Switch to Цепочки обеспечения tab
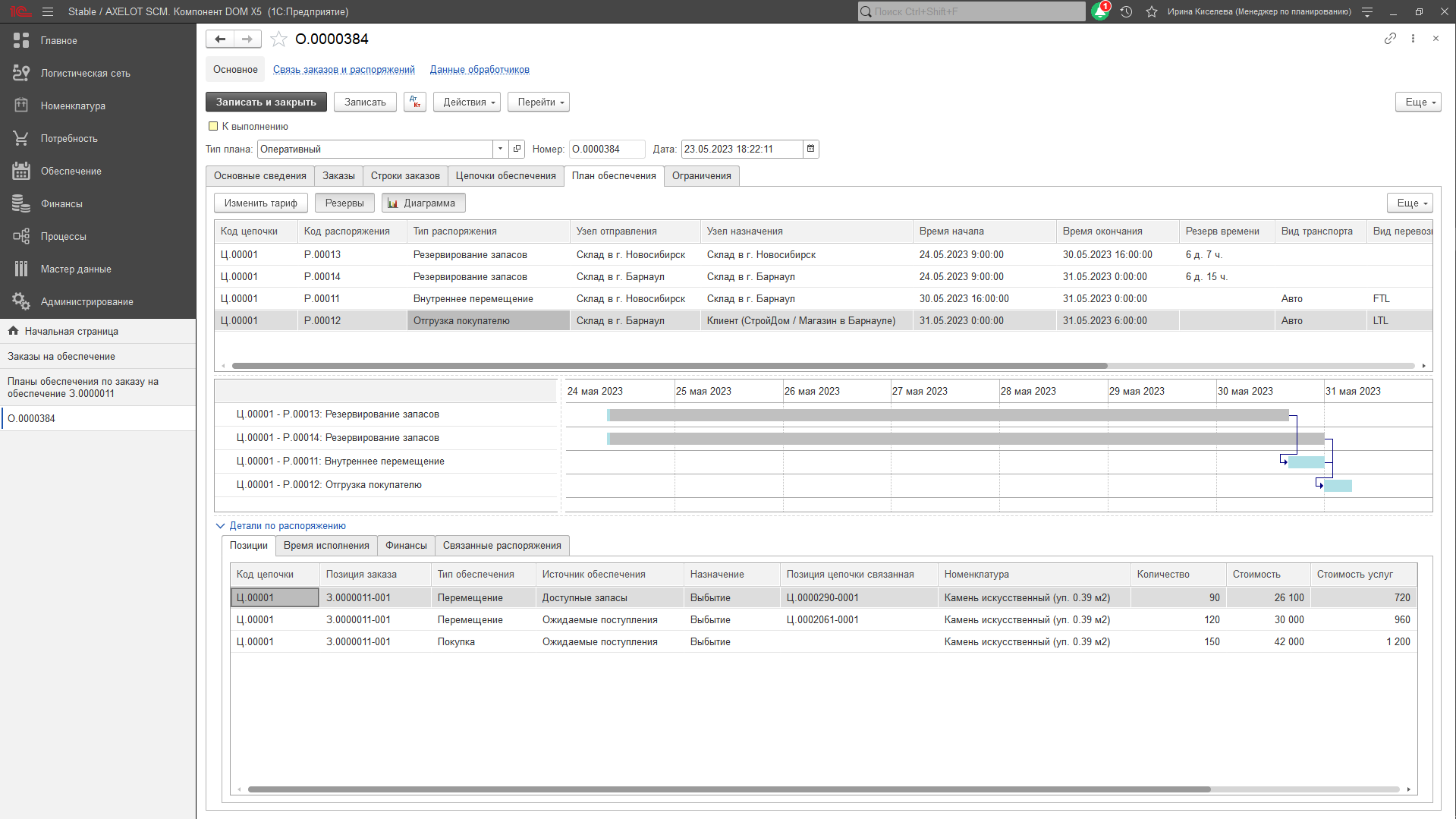Viewport: 1456px width, 819px height. click(506, 175)
